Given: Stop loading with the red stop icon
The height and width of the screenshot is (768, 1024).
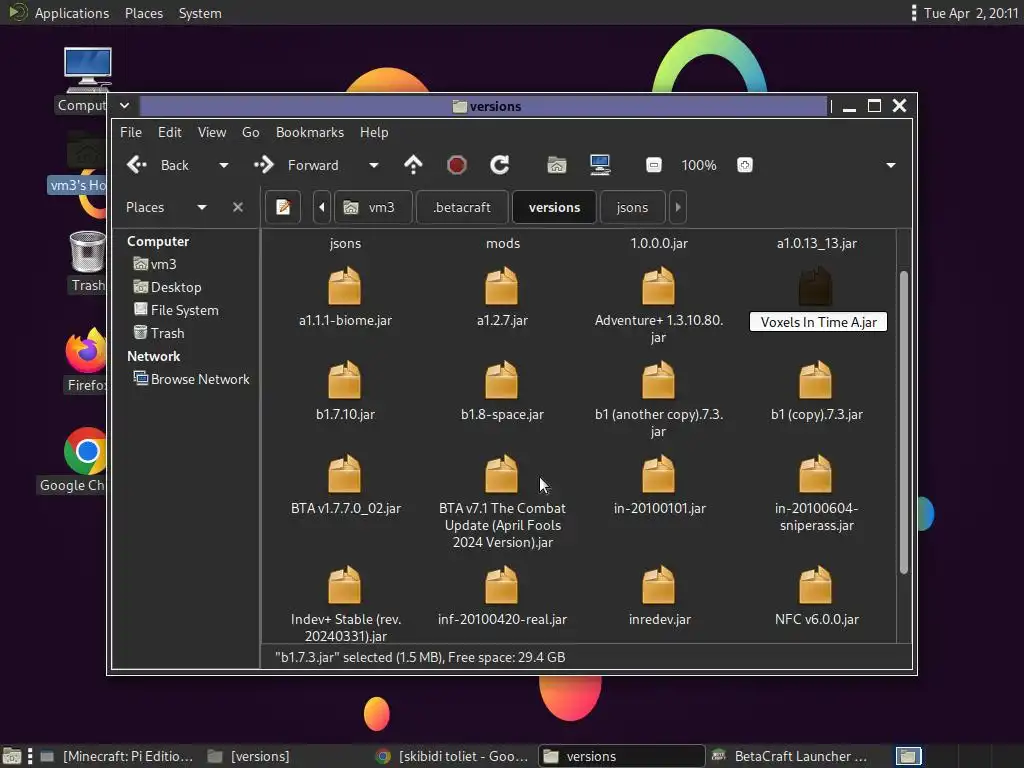Looking at the screenshot, I should pyautogui.click(x=456, y=165).
